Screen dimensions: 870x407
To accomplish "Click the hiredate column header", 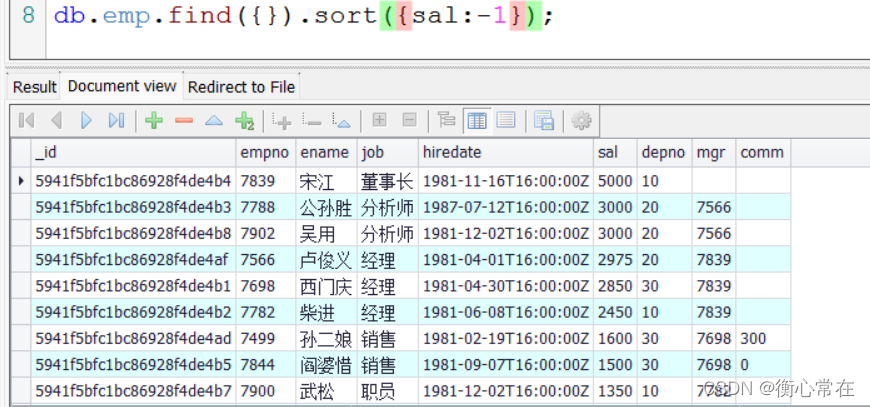I will coord(505,152).
